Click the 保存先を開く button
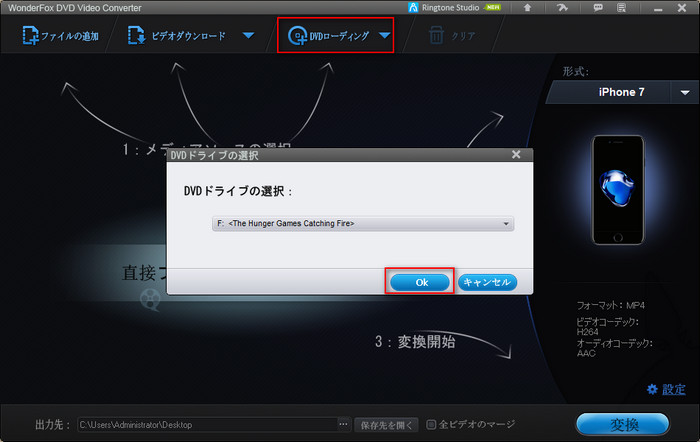The width and height of the screenshot is (700, 442). coord(385,424)
